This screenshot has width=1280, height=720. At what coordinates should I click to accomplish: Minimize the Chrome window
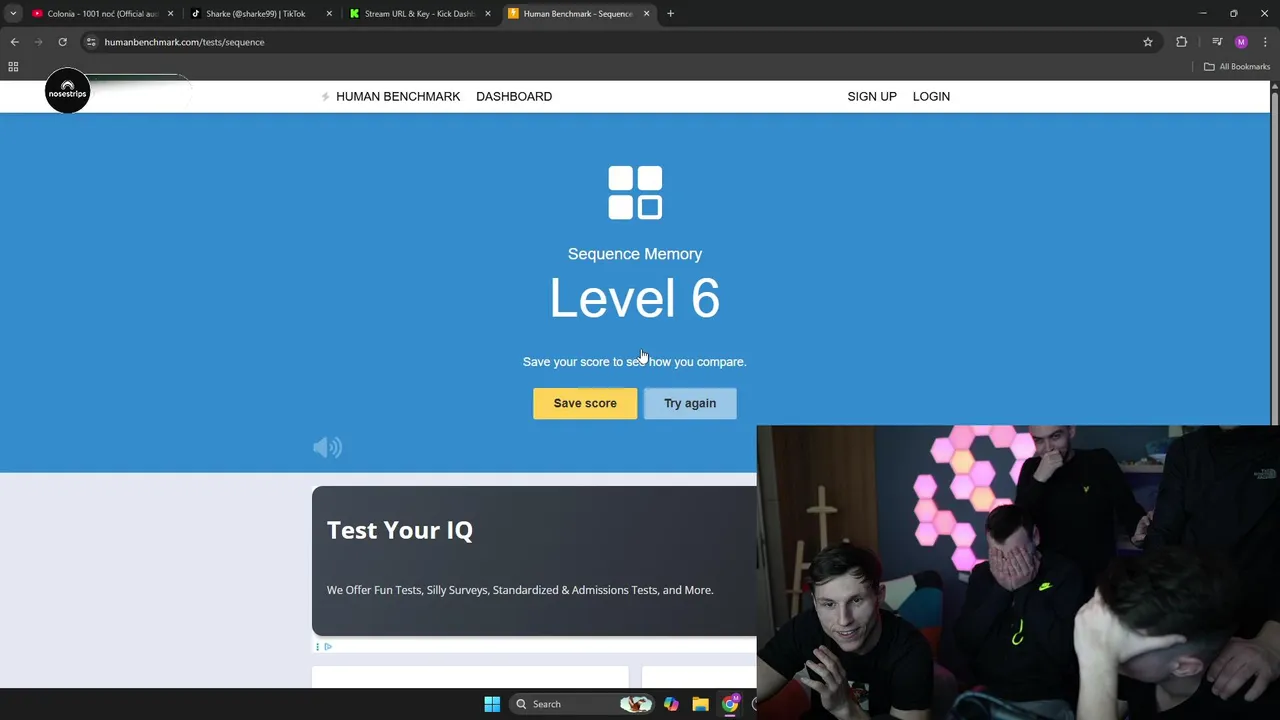(1203, 14)
